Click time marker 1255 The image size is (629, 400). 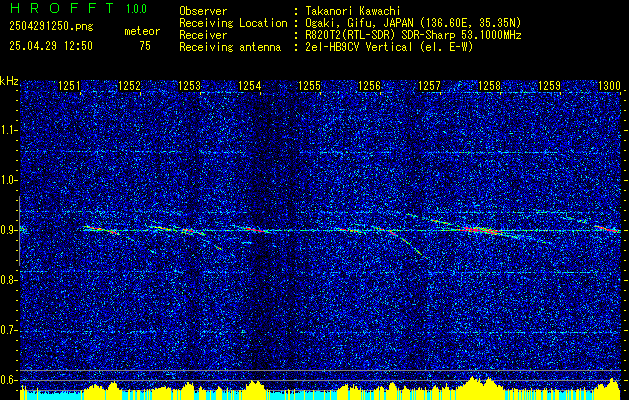(x=310, y=86)
